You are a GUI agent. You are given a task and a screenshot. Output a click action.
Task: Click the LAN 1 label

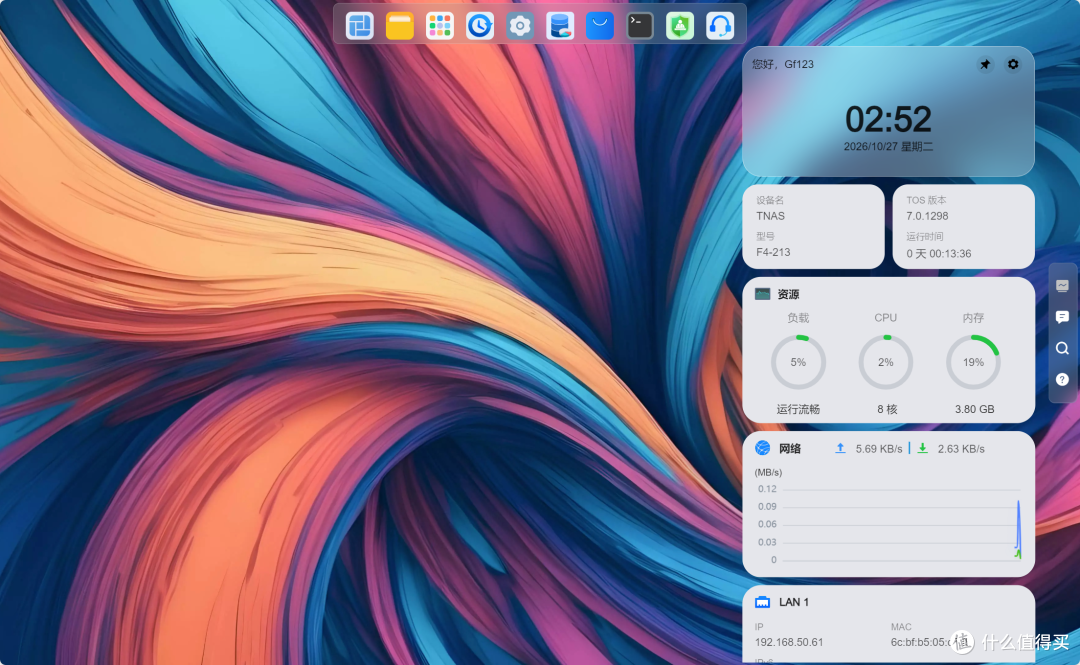[x=793, y=602]
